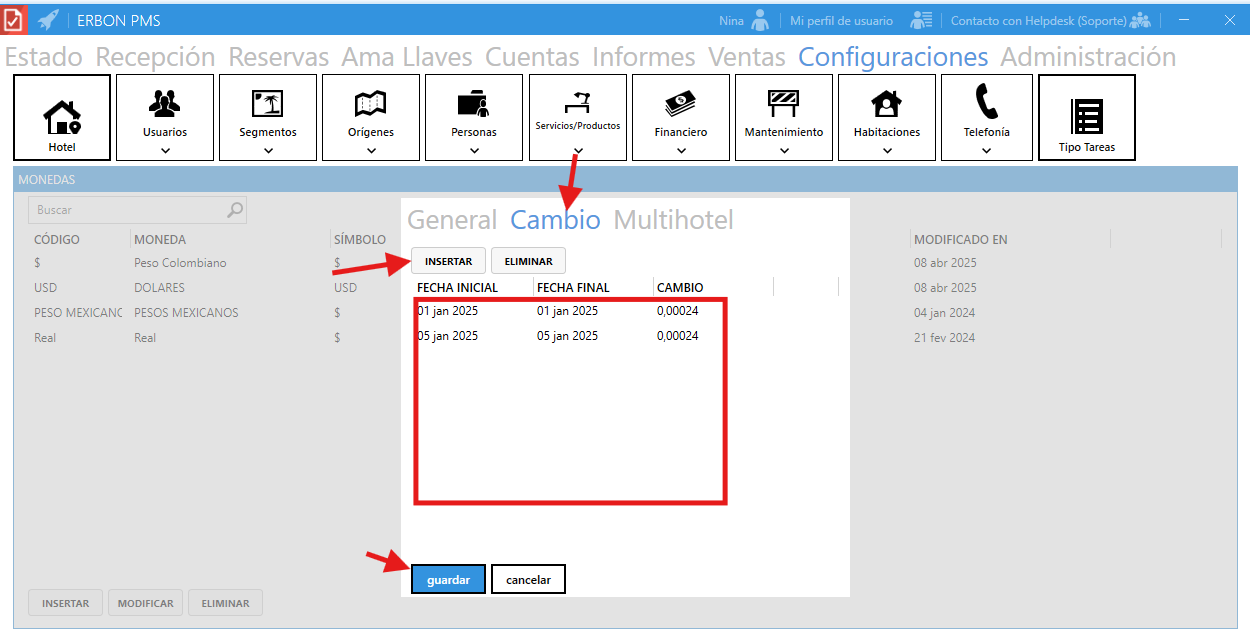Click the rocket icon in title bar
Screen dimensions: 1250x634
coord(47,20)
